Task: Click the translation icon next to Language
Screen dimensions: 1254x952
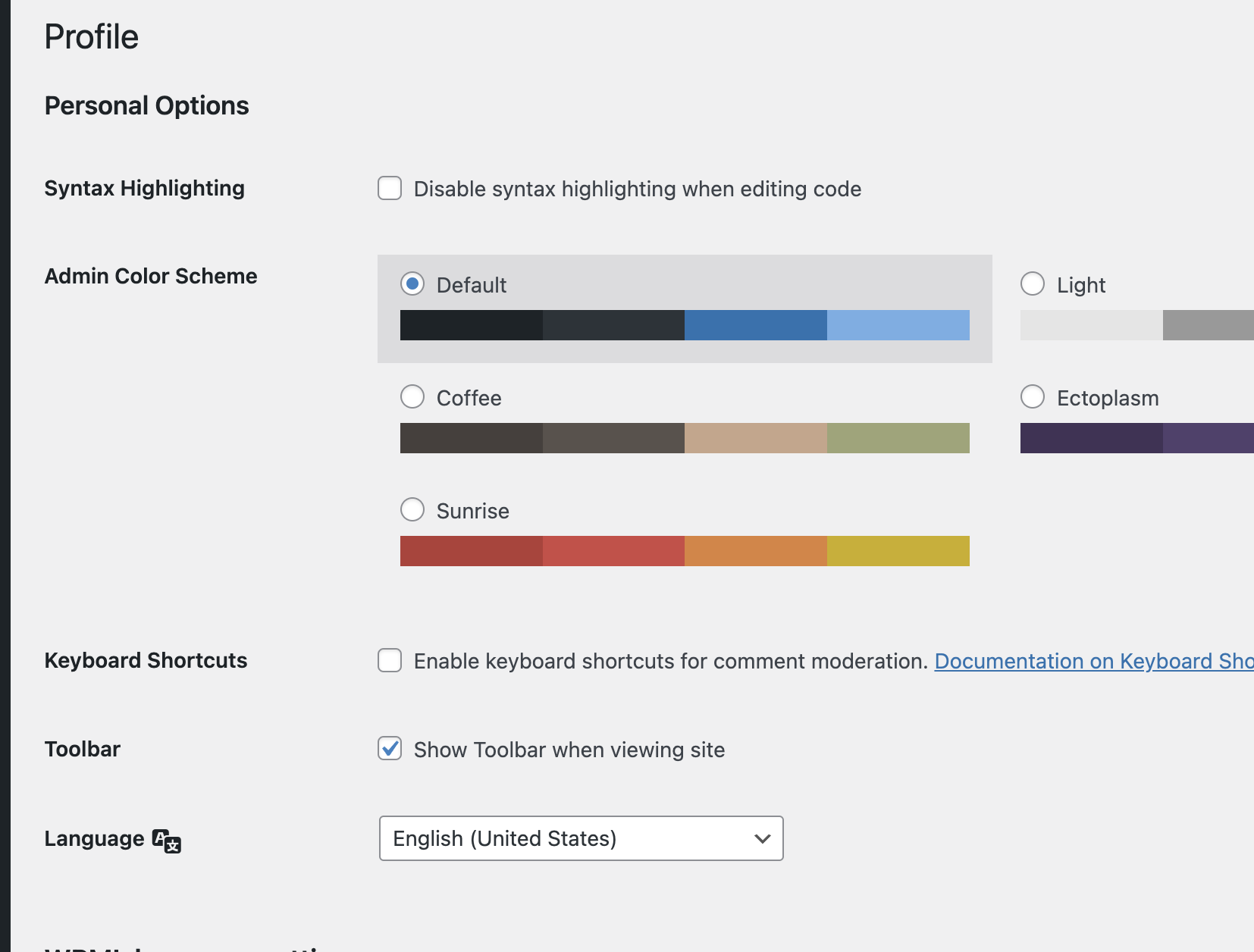Action: (167, 841)
